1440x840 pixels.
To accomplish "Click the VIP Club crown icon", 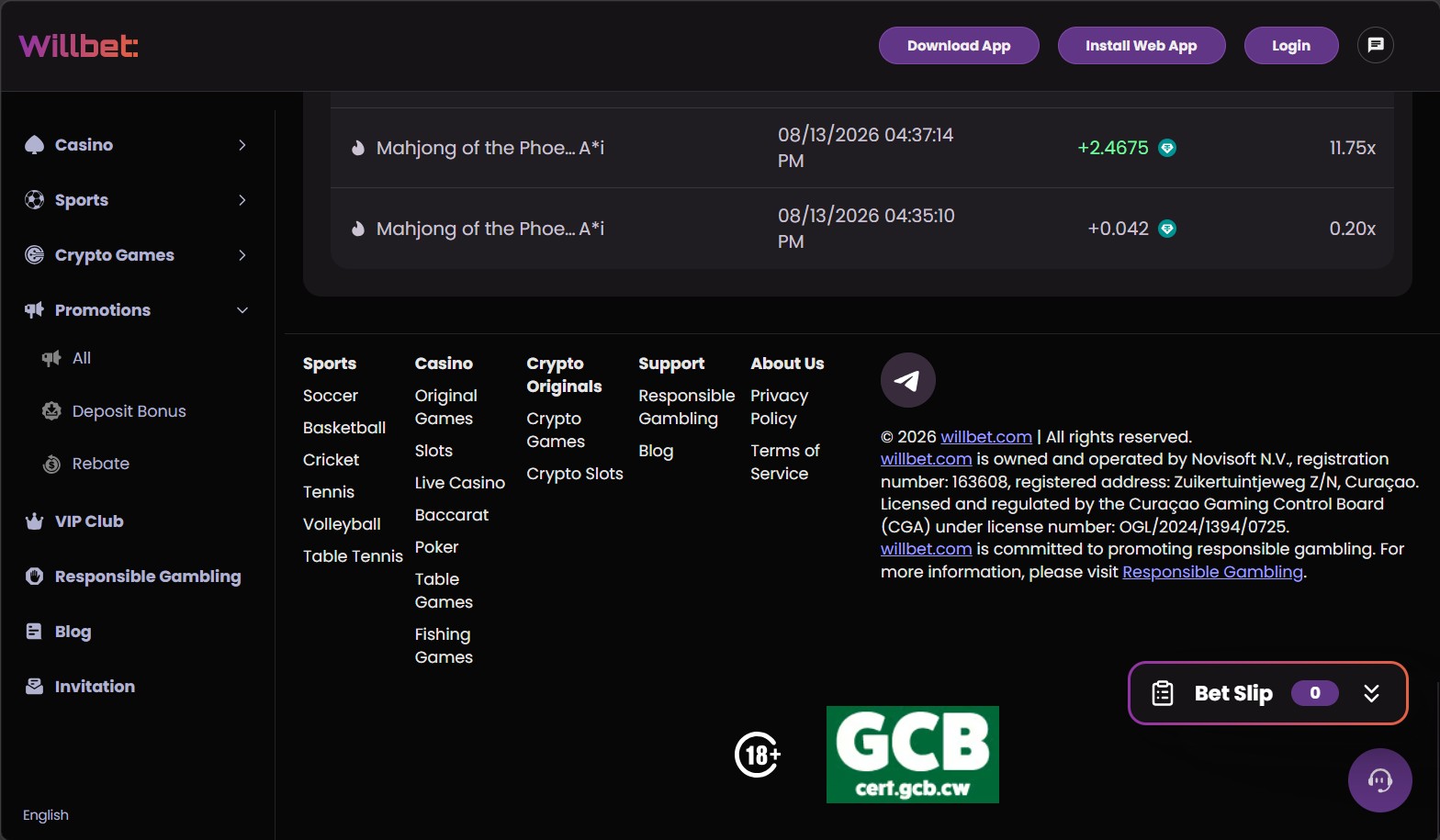I will tap(35, 521).
